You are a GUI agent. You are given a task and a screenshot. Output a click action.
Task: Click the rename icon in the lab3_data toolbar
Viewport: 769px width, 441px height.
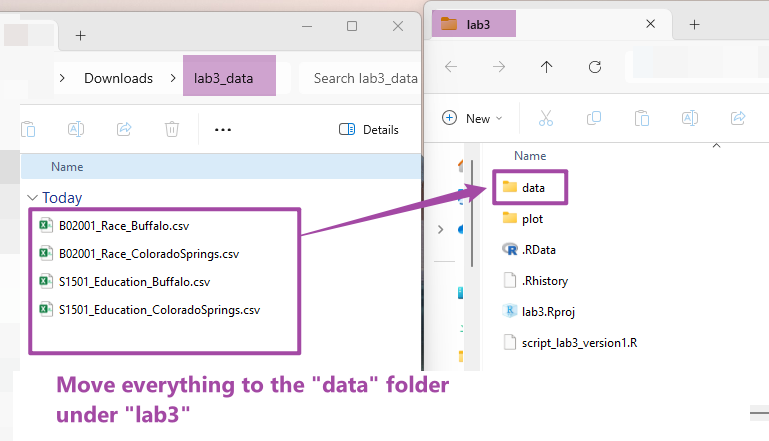pyautogui.click(x=76, y=129)
